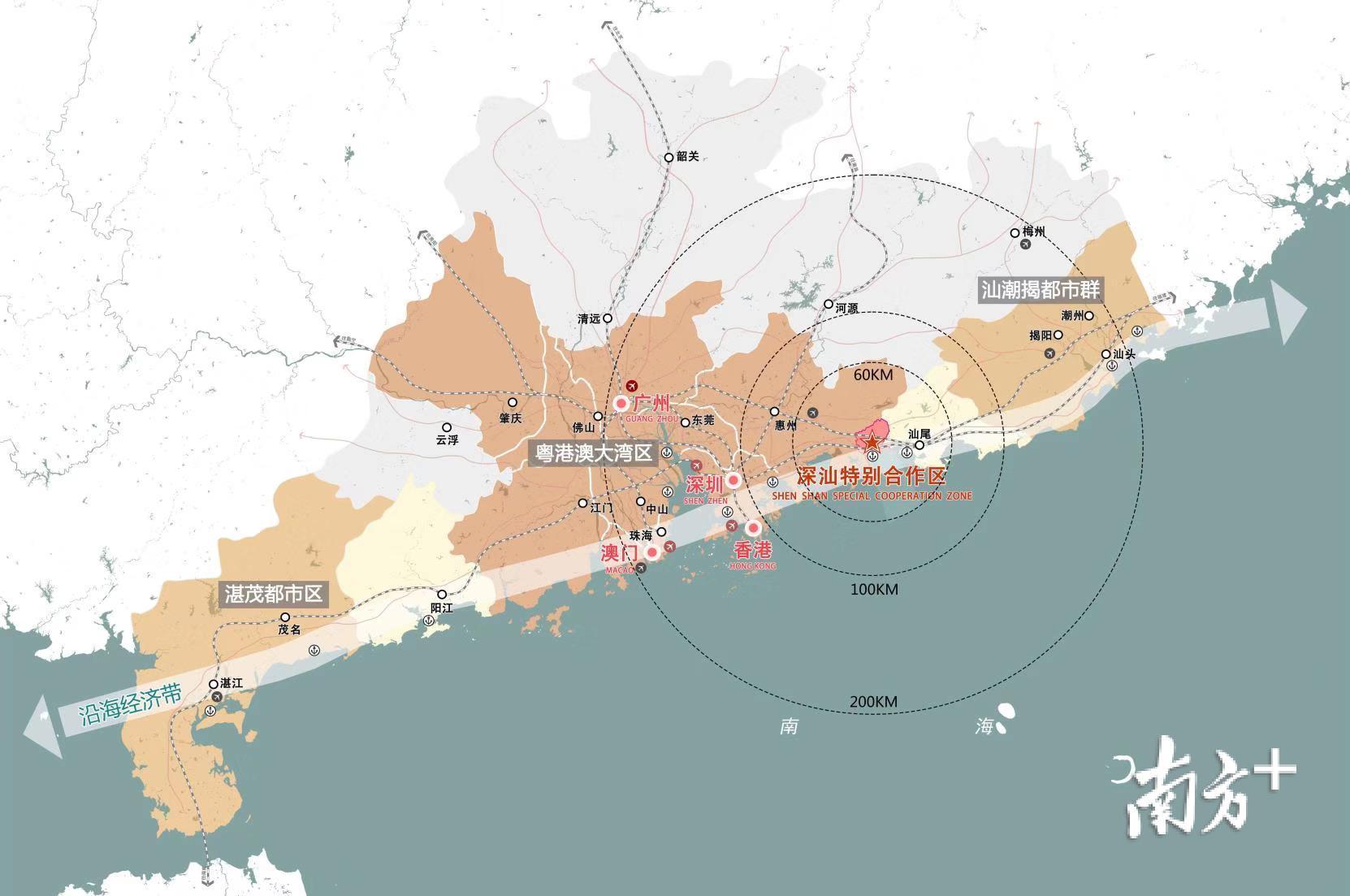
Task: Click the 60KM distance ring label
Action: tap(872, 374)
